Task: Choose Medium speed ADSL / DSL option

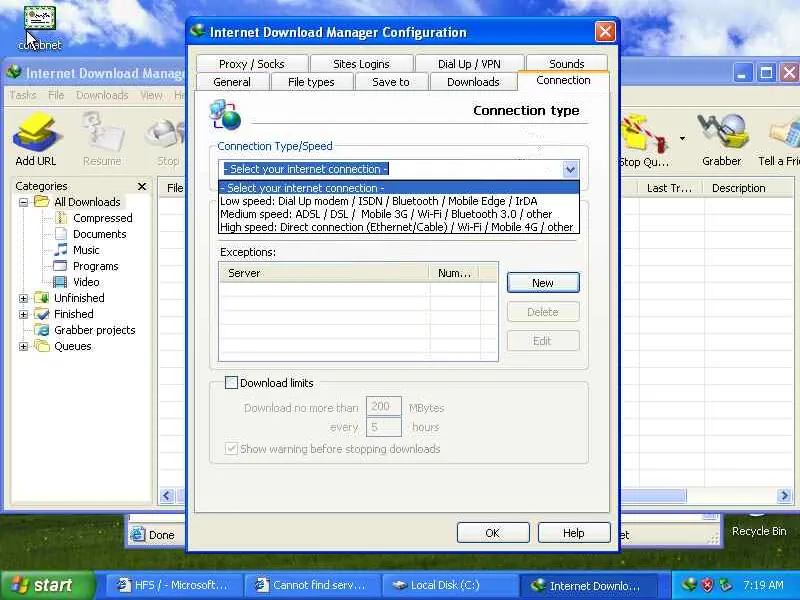Action: coord(398,214)
